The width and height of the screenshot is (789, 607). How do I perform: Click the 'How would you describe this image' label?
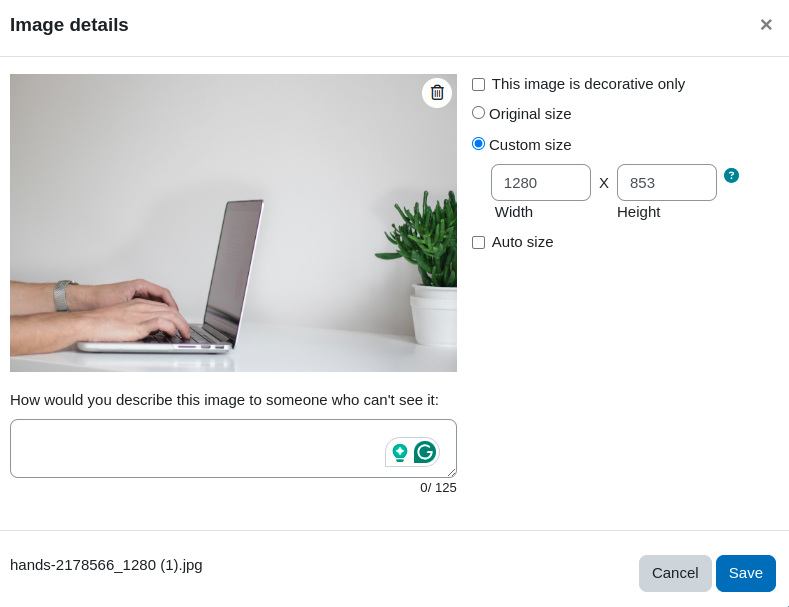224,400
